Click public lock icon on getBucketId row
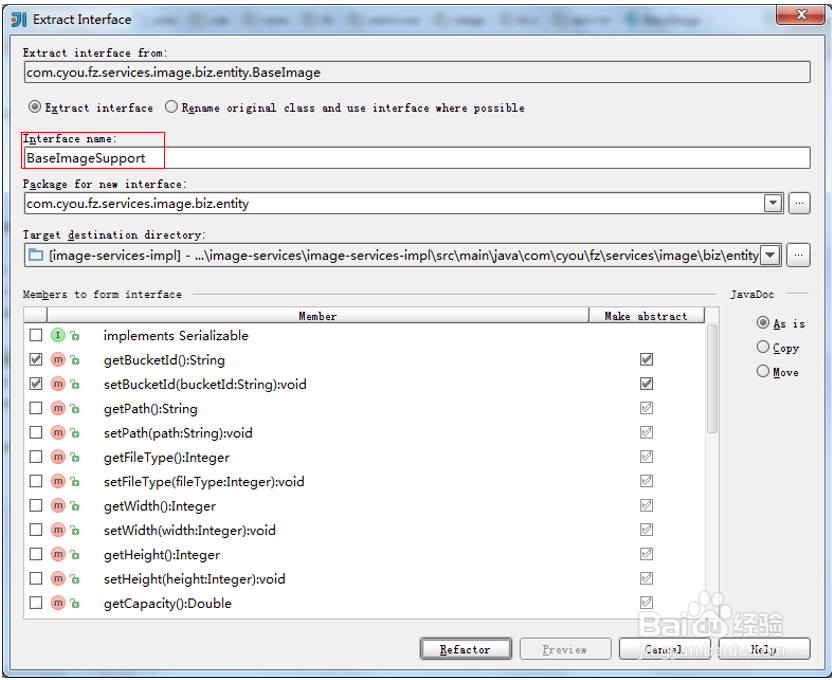832x680 pixels. (75, 360)
